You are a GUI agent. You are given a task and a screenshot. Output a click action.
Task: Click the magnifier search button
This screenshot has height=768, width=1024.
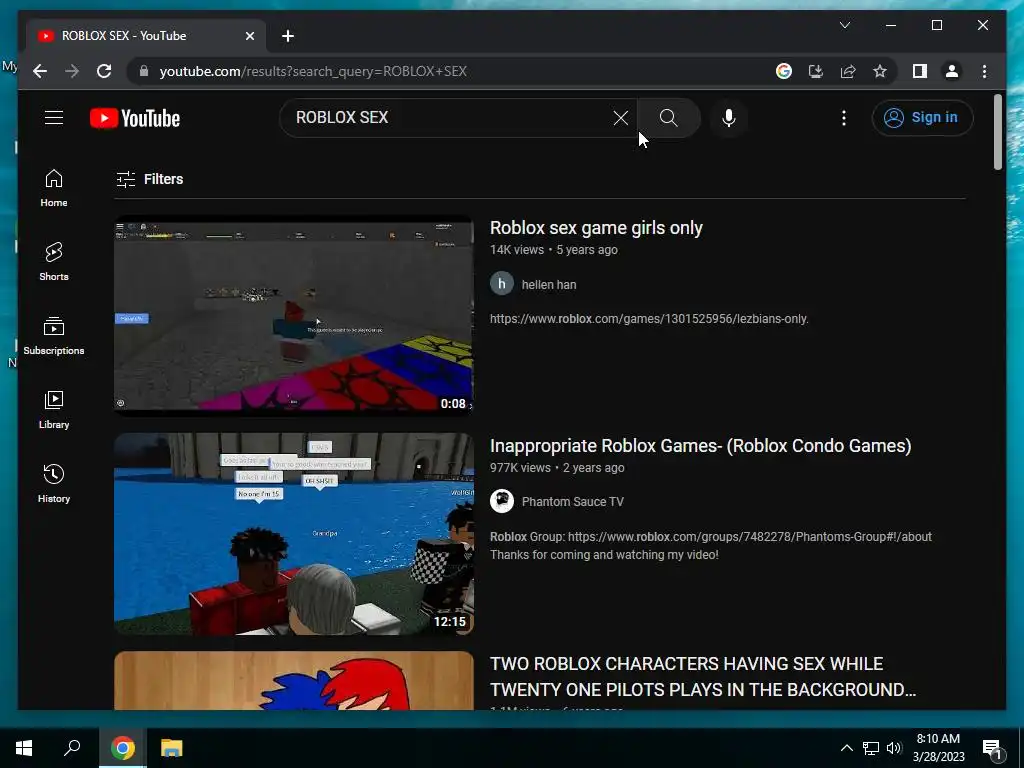(x=668, y=118)
